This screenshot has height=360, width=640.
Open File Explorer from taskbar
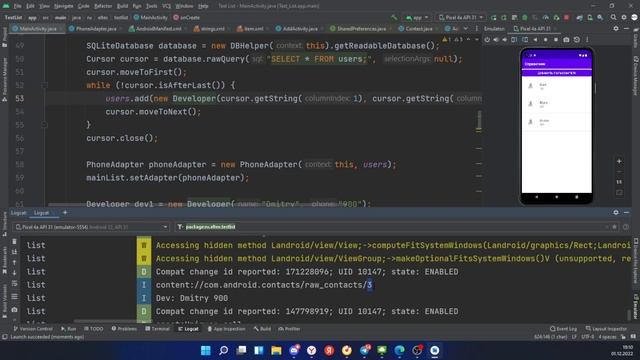[x=276, y=350]
